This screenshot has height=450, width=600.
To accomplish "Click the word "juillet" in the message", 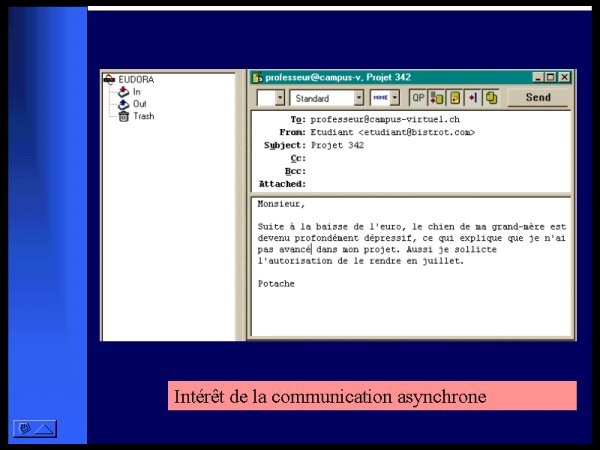I will pos(440,261).
